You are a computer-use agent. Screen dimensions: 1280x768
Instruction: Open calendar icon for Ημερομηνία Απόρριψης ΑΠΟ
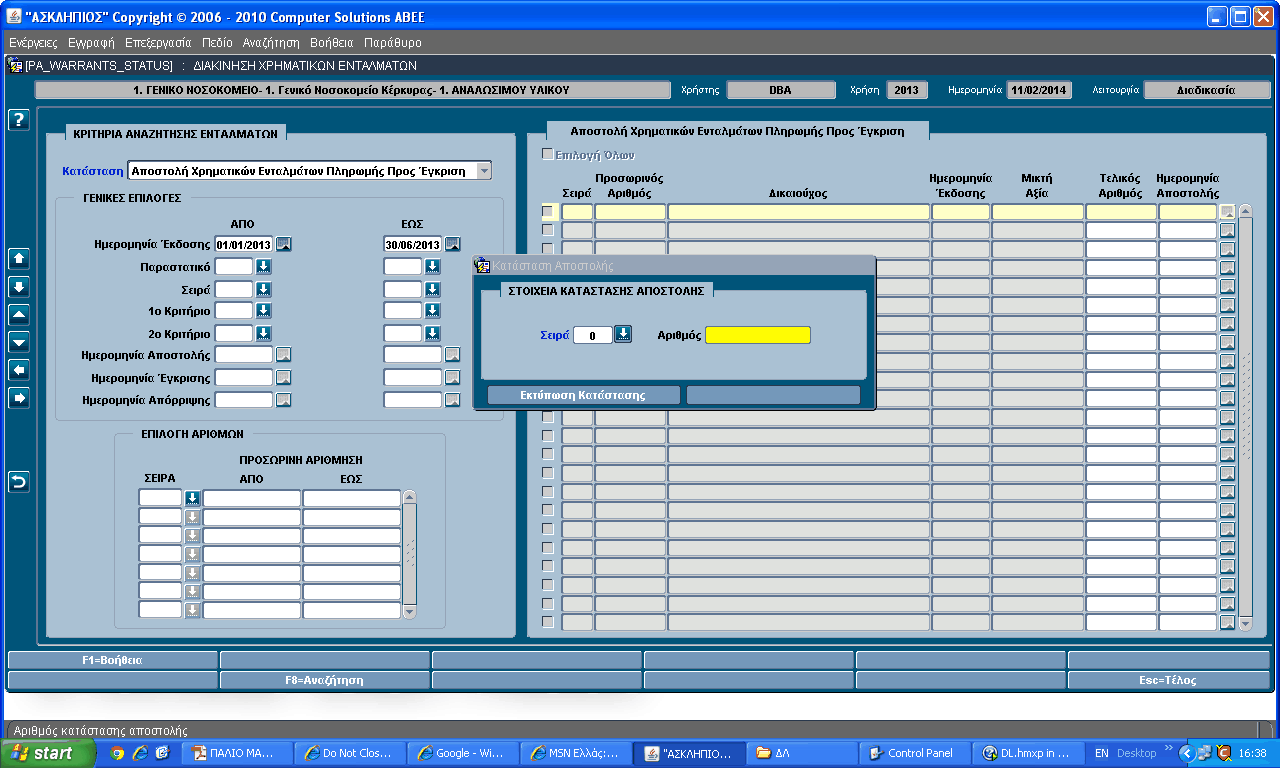pyautogui.click(x=284, y=400)
